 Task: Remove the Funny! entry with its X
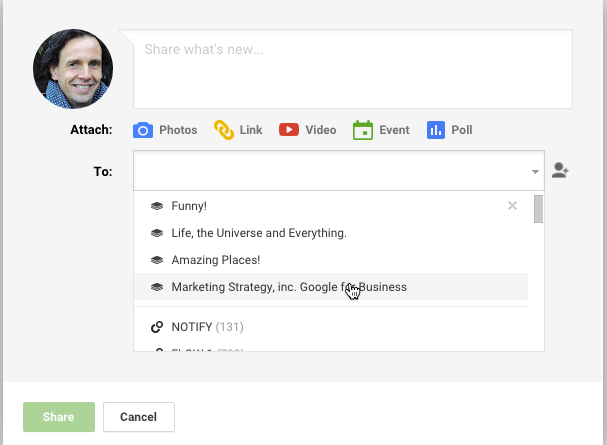[512, 206]
